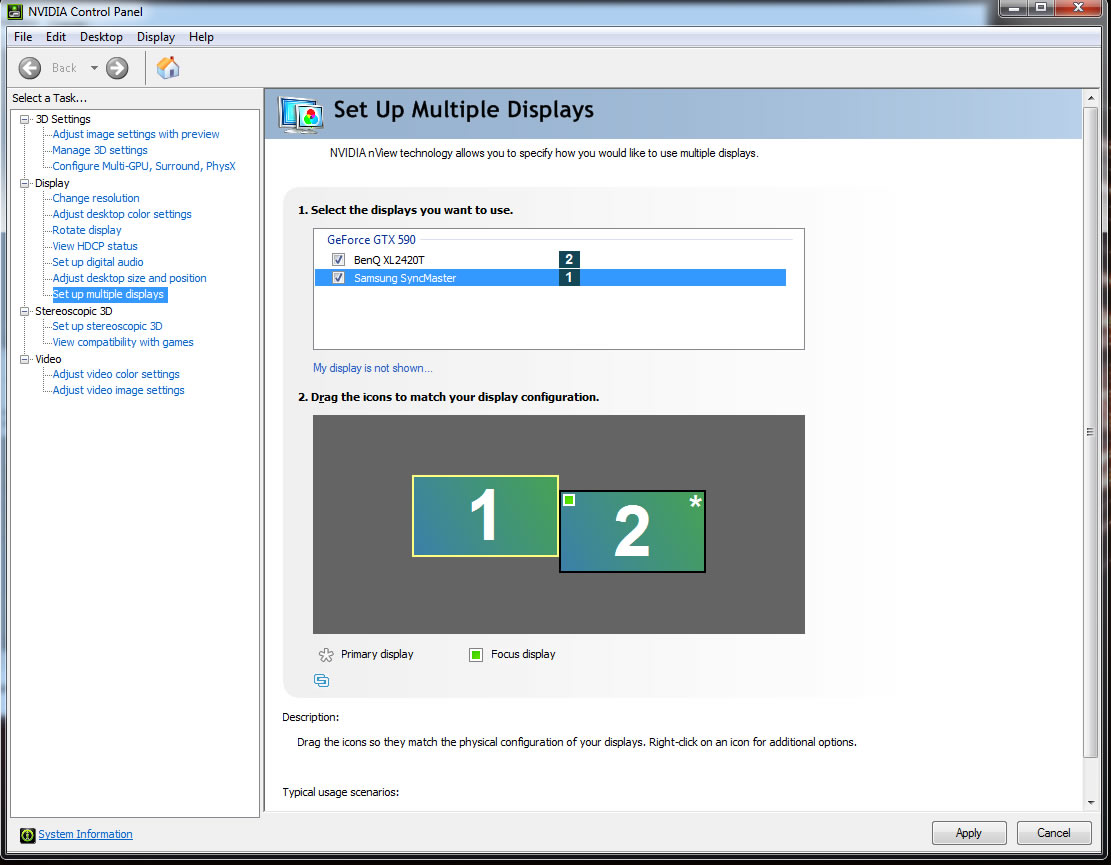The height and width of the screenshot is (865, 1111).
Task: Select display 2 icon in layout area
Action: [x=632, y=532]
